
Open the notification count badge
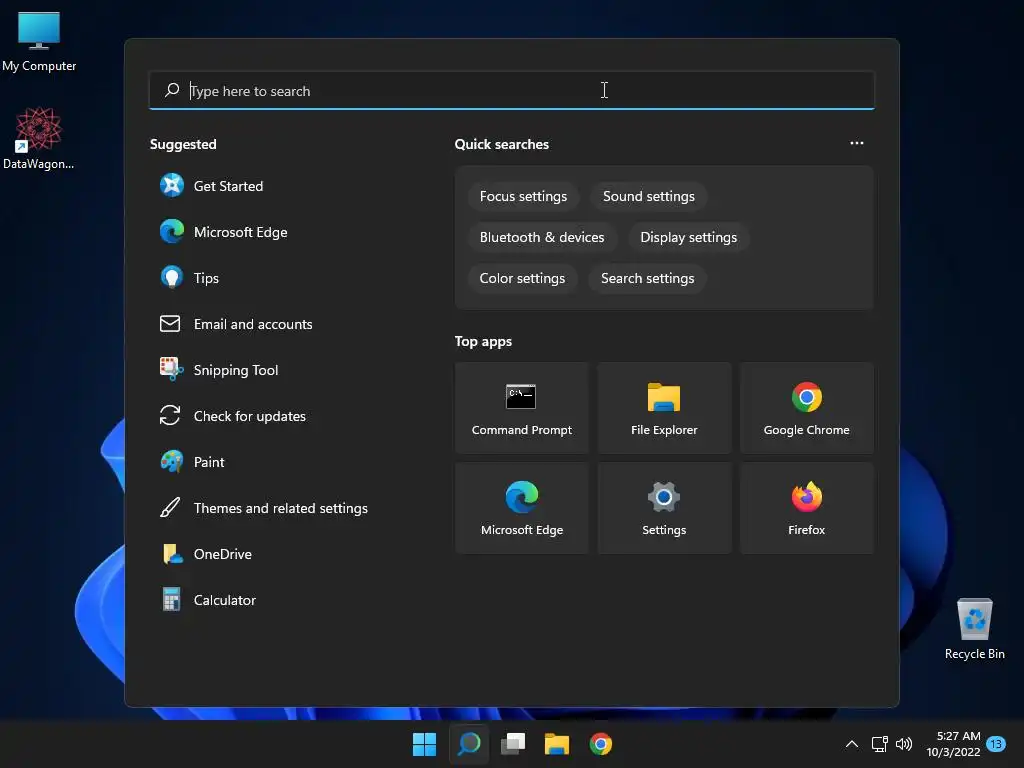996,744
